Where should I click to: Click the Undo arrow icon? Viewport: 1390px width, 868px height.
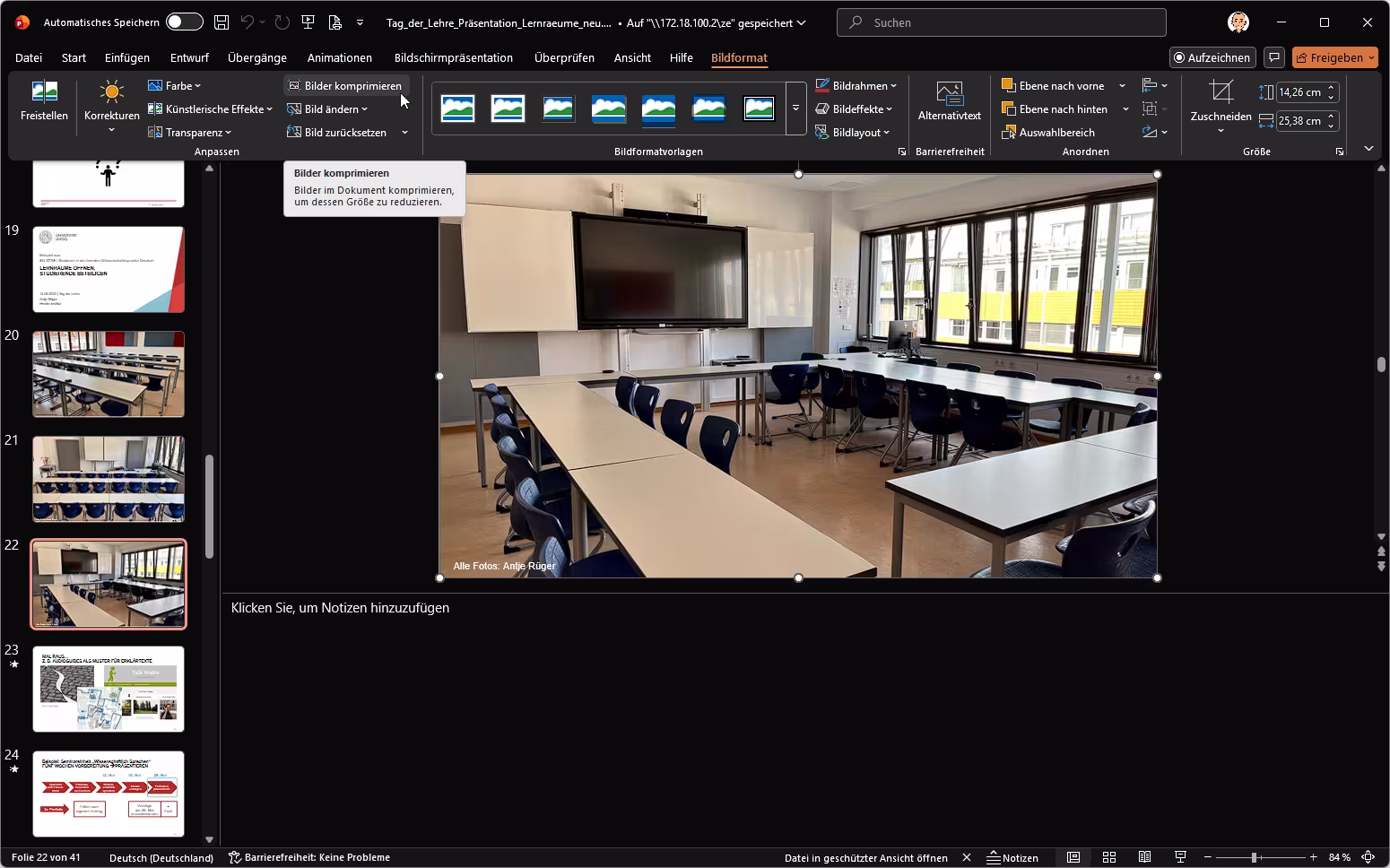pyautogui.click(x=248, y=22)
